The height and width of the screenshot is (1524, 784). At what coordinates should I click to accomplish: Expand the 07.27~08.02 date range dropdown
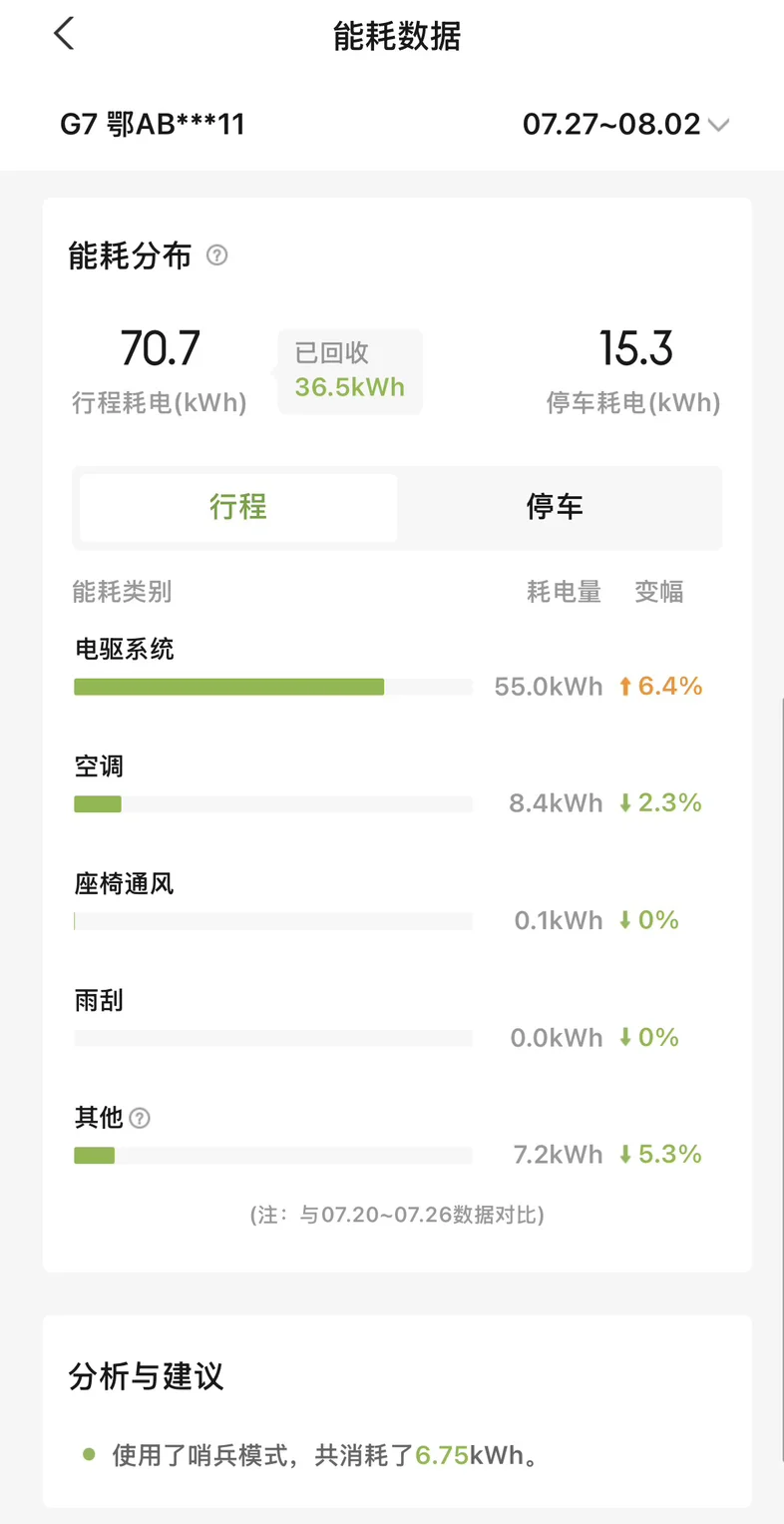pos(626,125)
